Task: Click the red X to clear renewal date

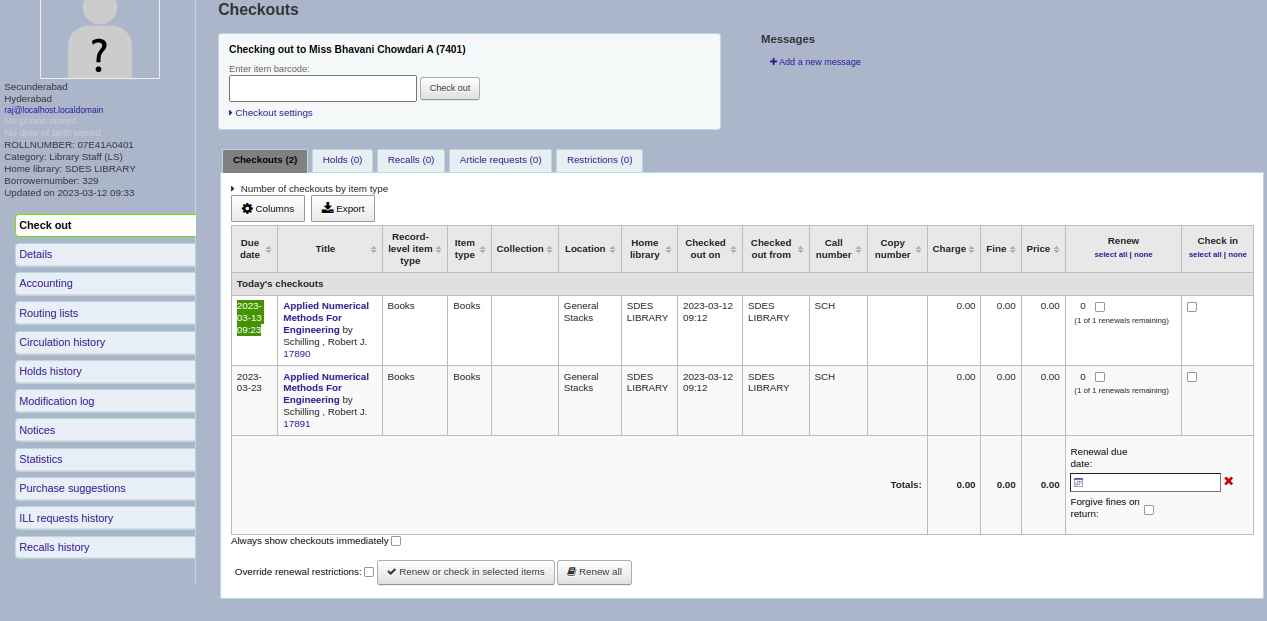Action: [1229, 481]
